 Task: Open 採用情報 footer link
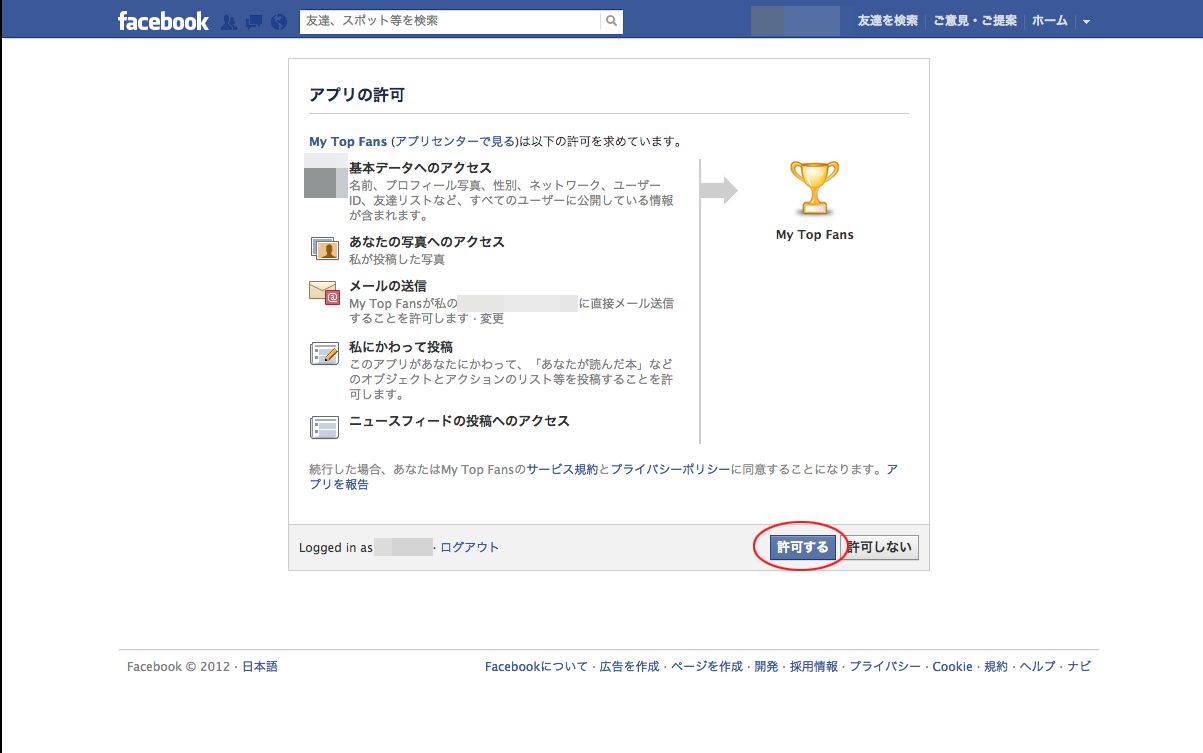point(814,667)
